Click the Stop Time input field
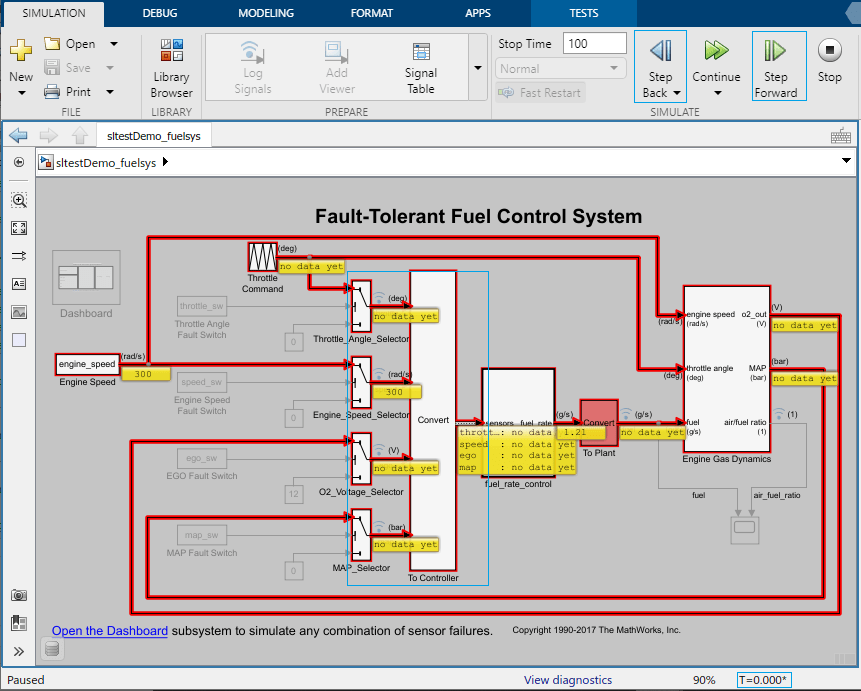 pyautogui.click(x=594, y=43)
